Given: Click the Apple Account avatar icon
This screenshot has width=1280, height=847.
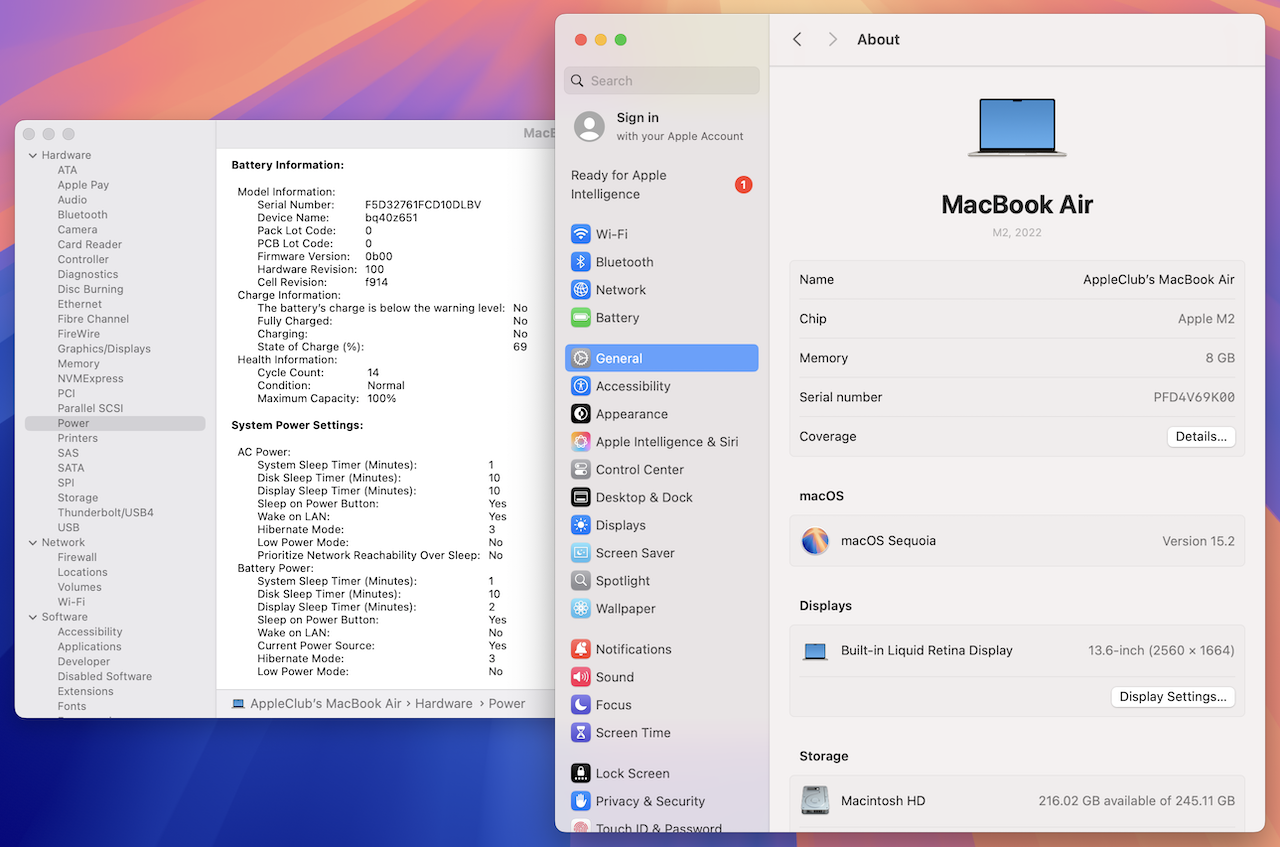Looking at the screenshot, I should point(589,126).
